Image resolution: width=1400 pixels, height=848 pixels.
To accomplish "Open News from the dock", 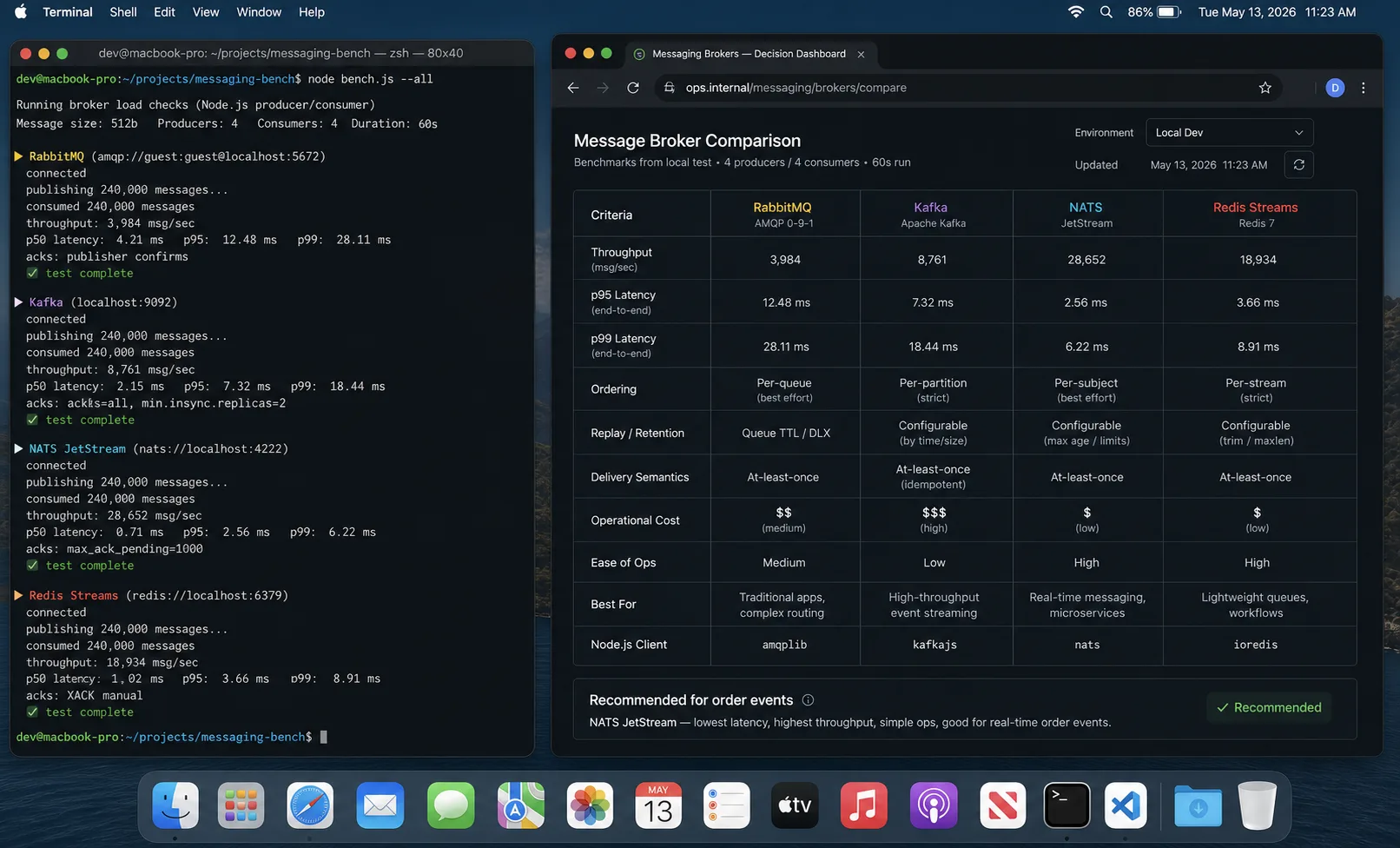I will [1002, 805].
